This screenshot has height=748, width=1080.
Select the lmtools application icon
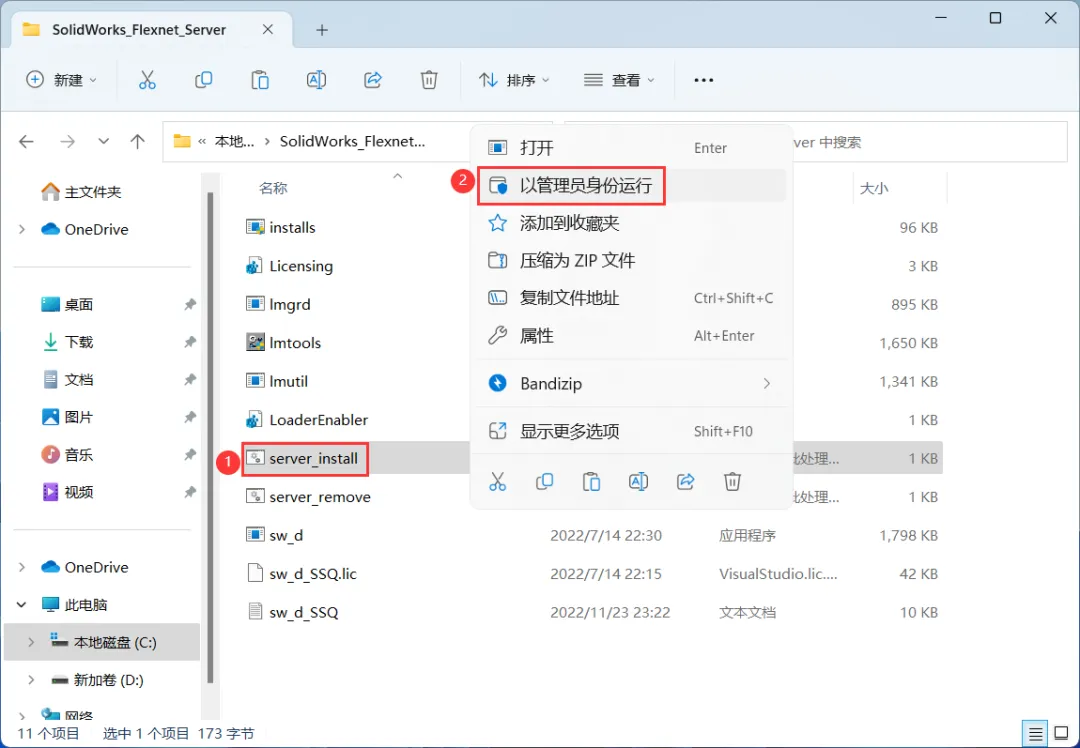256,342
